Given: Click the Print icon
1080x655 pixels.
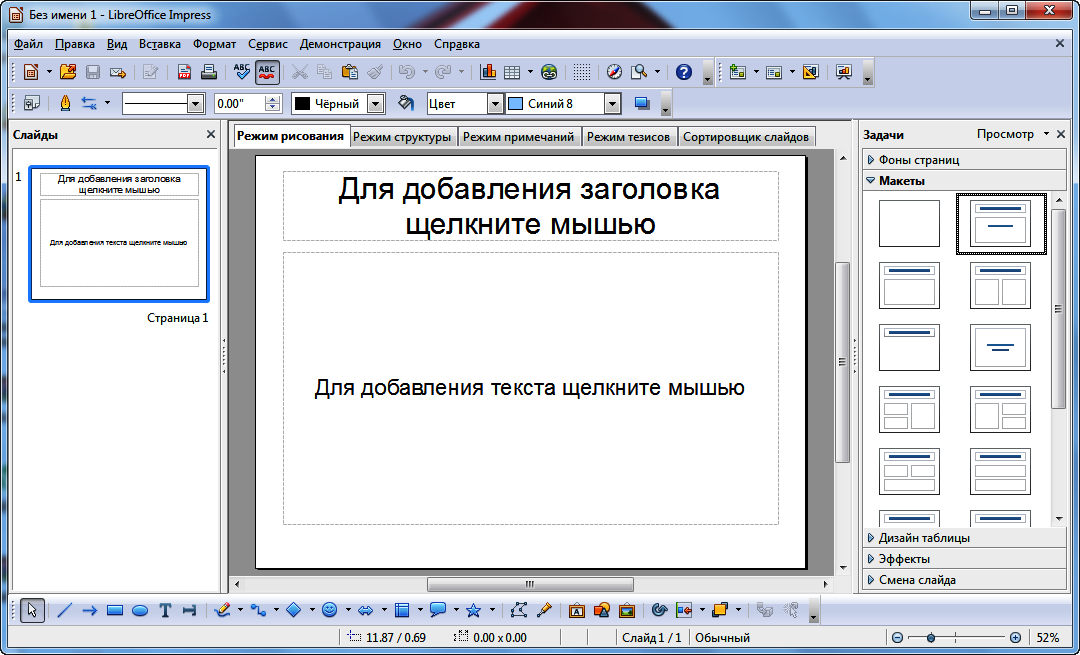Looking at the screenshot, I should point(208,72).
